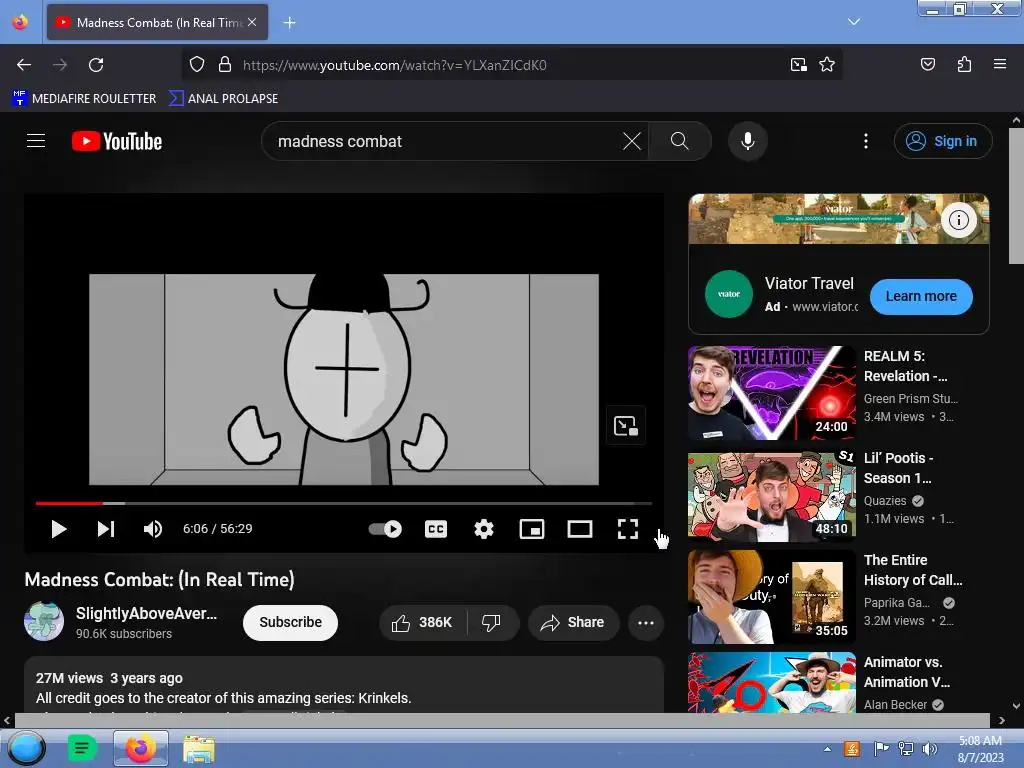
Task: Click Green Prism Stu... channel name
Action: tap(911, 398)
